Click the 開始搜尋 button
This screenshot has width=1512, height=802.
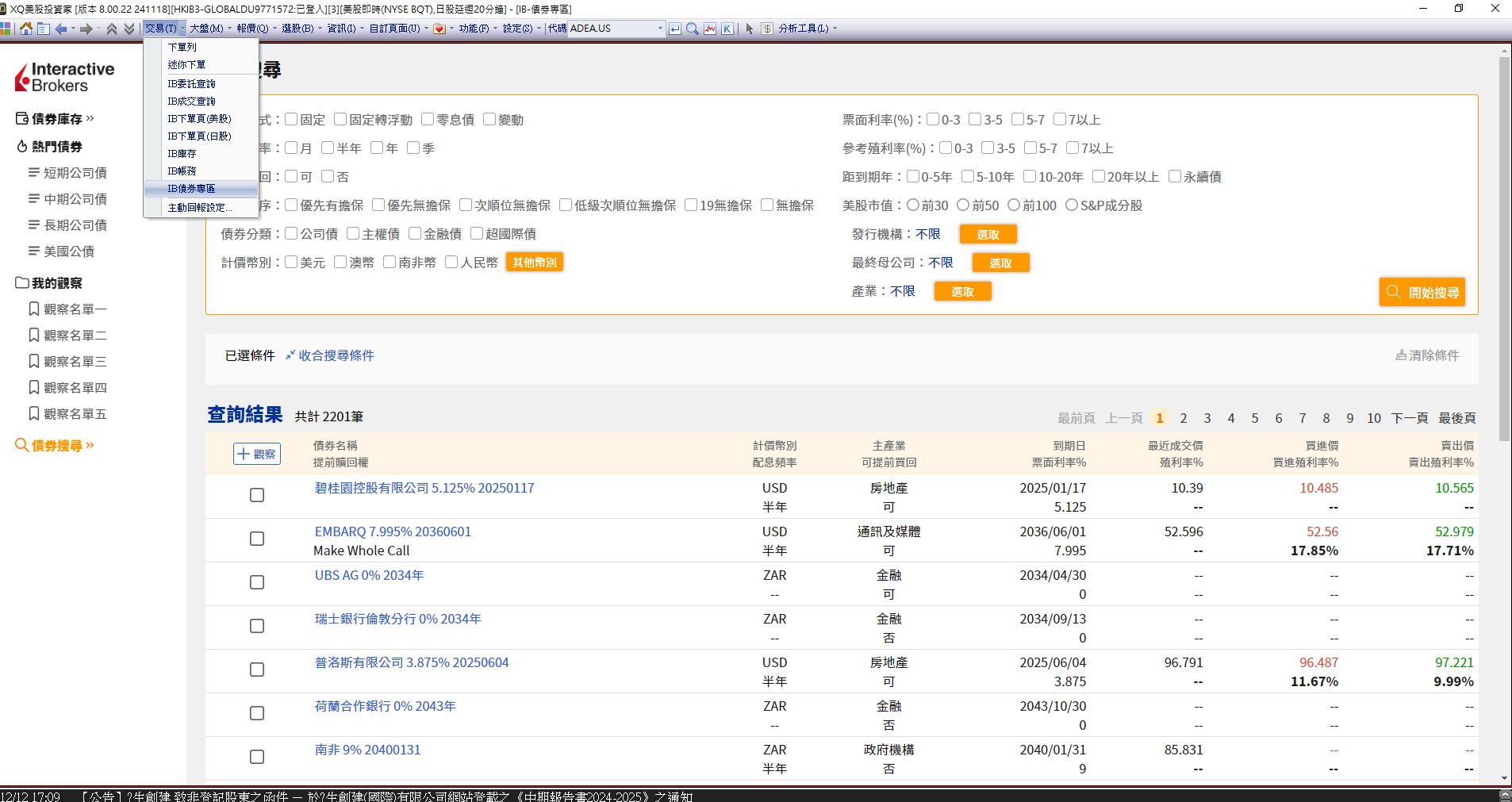(x=1422, y=292)
